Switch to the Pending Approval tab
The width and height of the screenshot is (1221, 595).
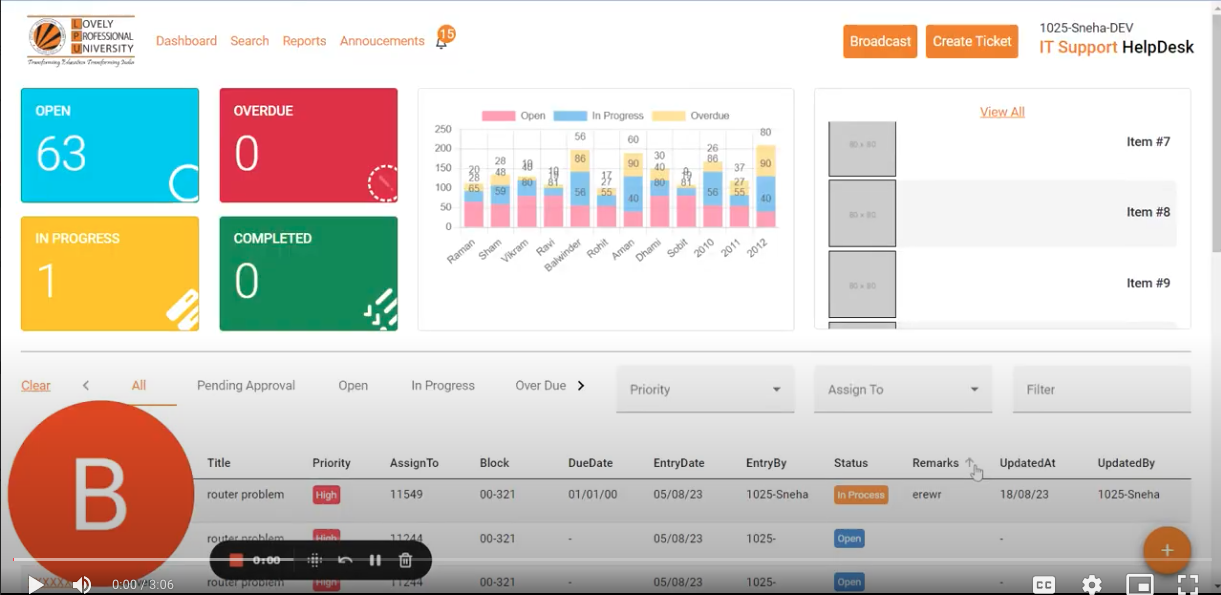point(246,385)
